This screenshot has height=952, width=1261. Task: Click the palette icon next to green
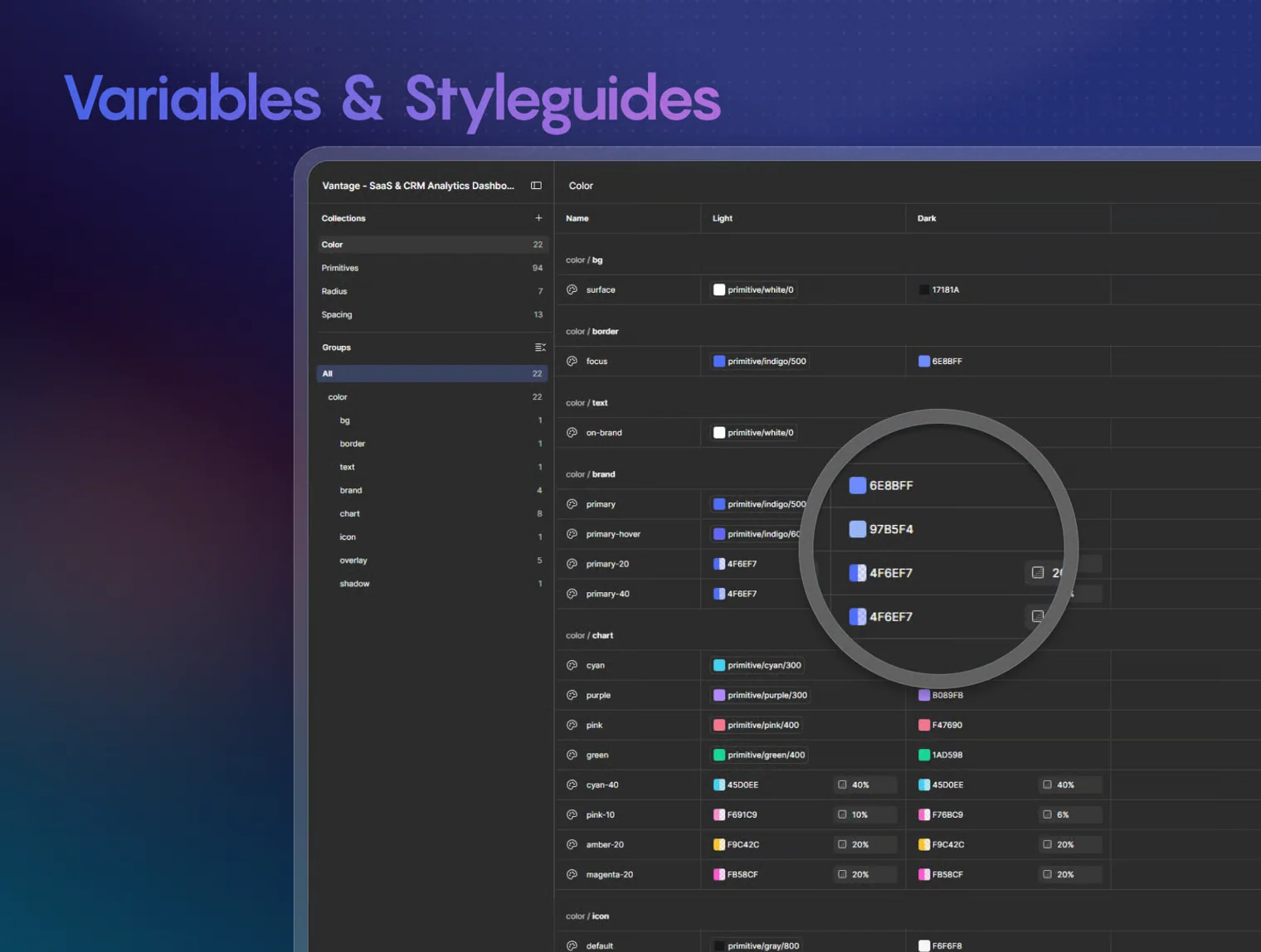pos(572,755)
